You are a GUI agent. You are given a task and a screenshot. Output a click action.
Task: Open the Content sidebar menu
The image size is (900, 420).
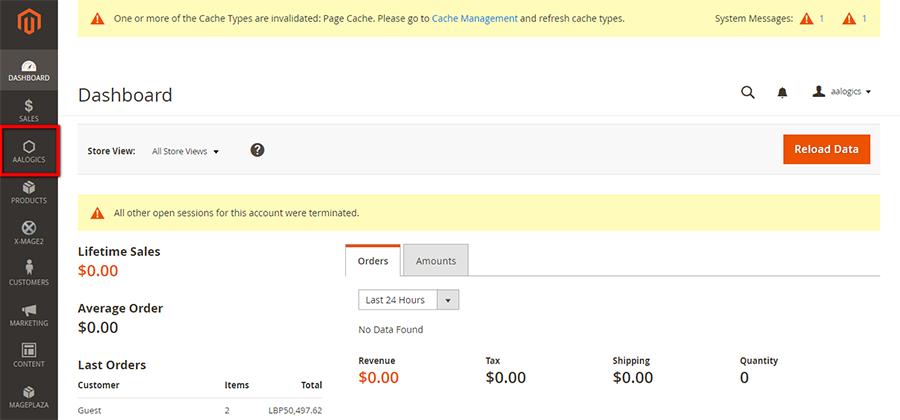click(x=29, y=356)
